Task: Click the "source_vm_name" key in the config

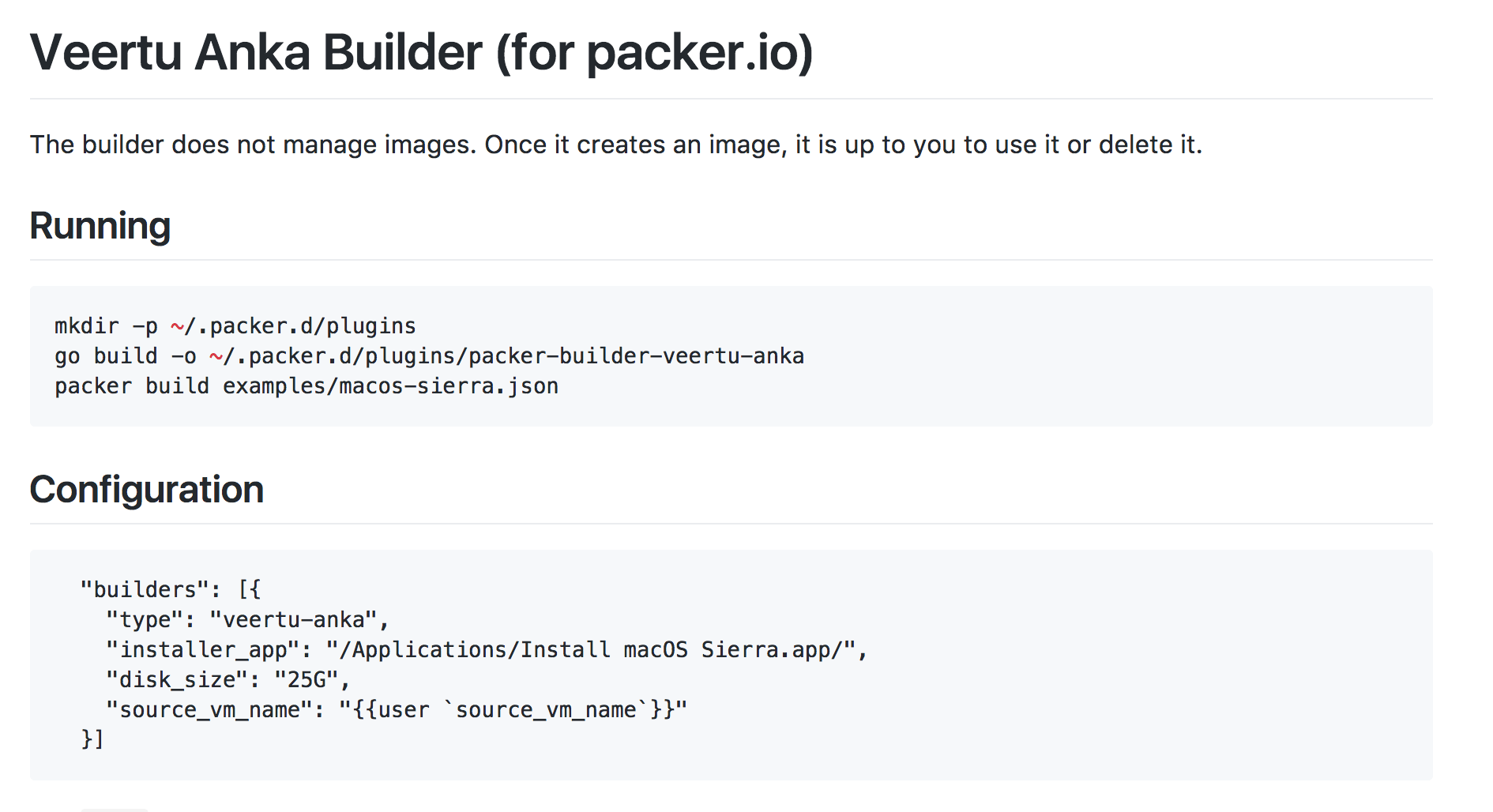Action: click(x=209, y=709)
